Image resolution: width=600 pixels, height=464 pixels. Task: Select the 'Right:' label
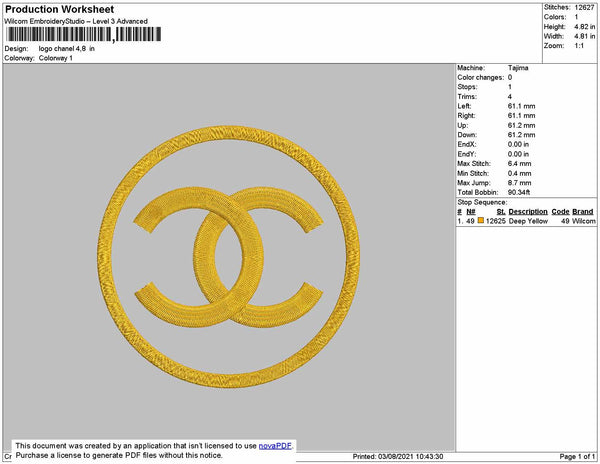click(x=466, y=116)
